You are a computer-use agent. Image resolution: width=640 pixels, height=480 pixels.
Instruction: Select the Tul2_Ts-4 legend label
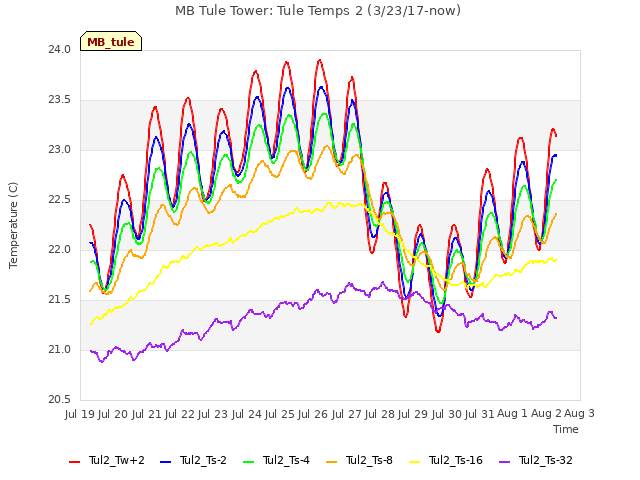(x=287, y=460)
